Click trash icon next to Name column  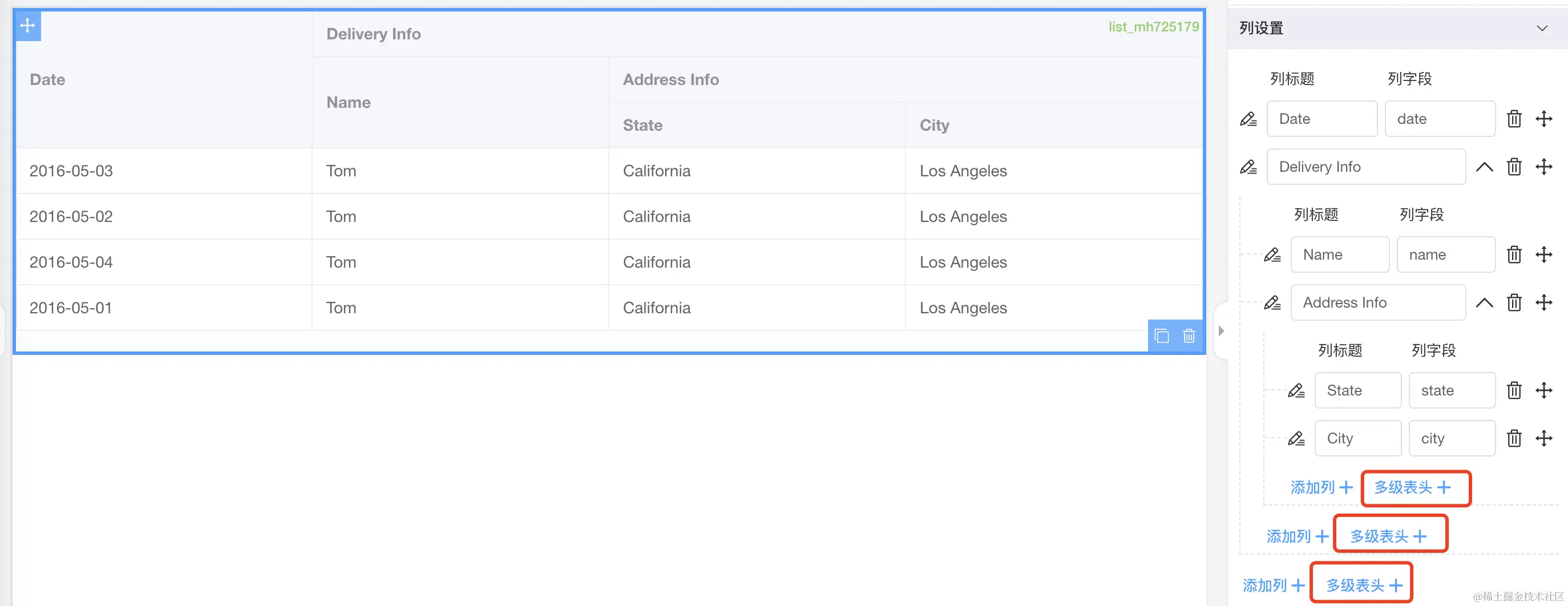(1514, 255)
